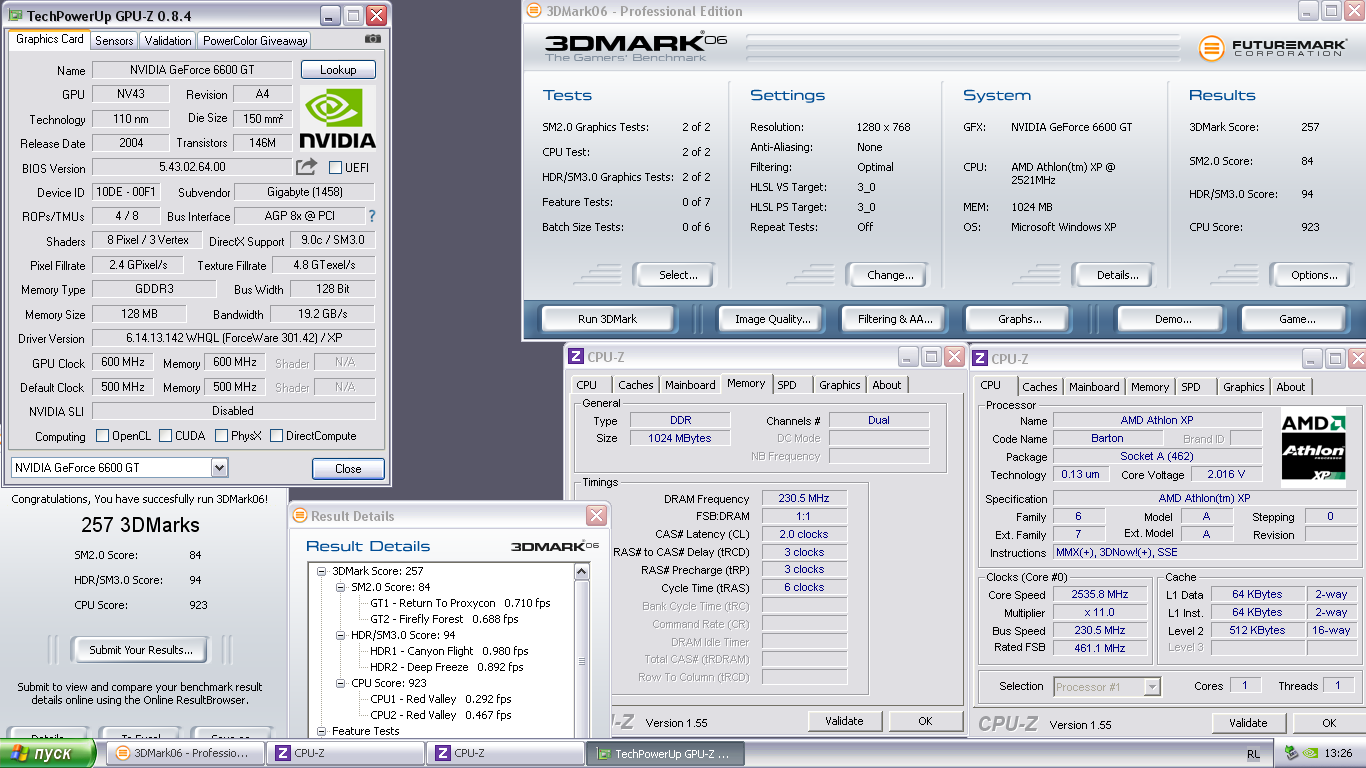This screenshot has height=768, width=1366.
Task: Select CPU2 - Red Valley row
Action: (440, 715)
